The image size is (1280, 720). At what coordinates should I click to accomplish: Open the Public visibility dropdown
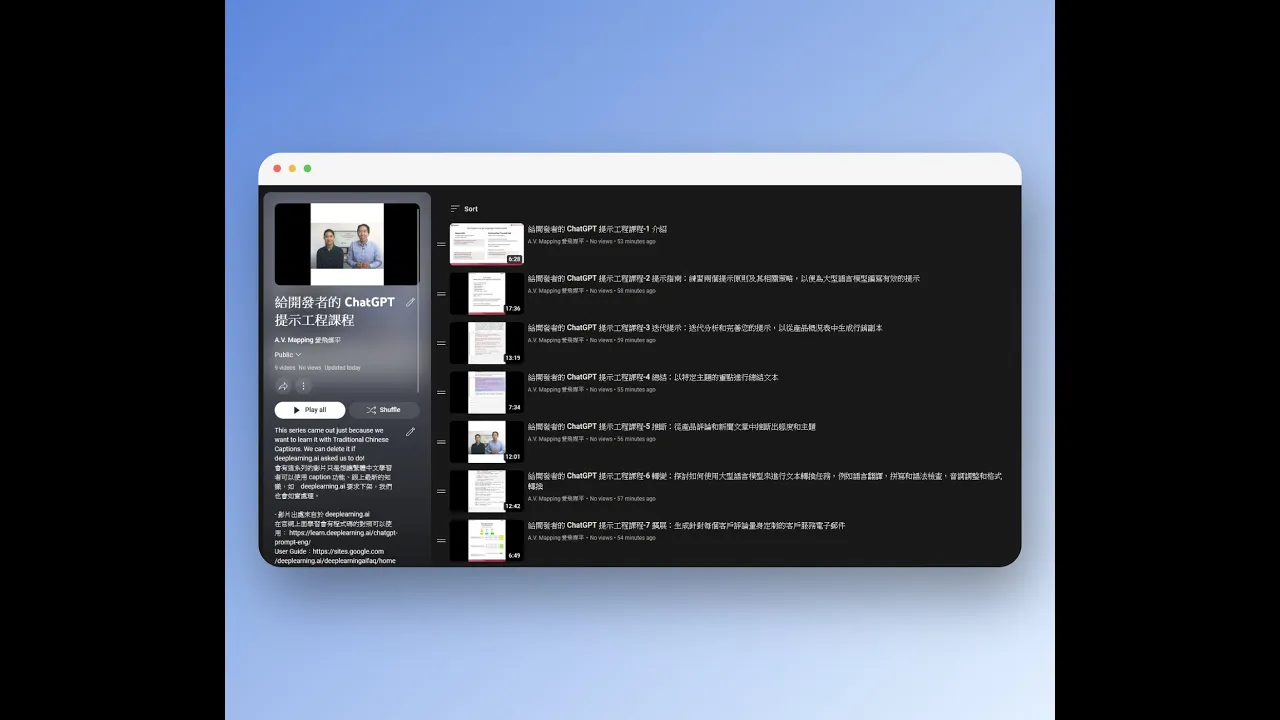pyautogui.click(x=288, y=355)
